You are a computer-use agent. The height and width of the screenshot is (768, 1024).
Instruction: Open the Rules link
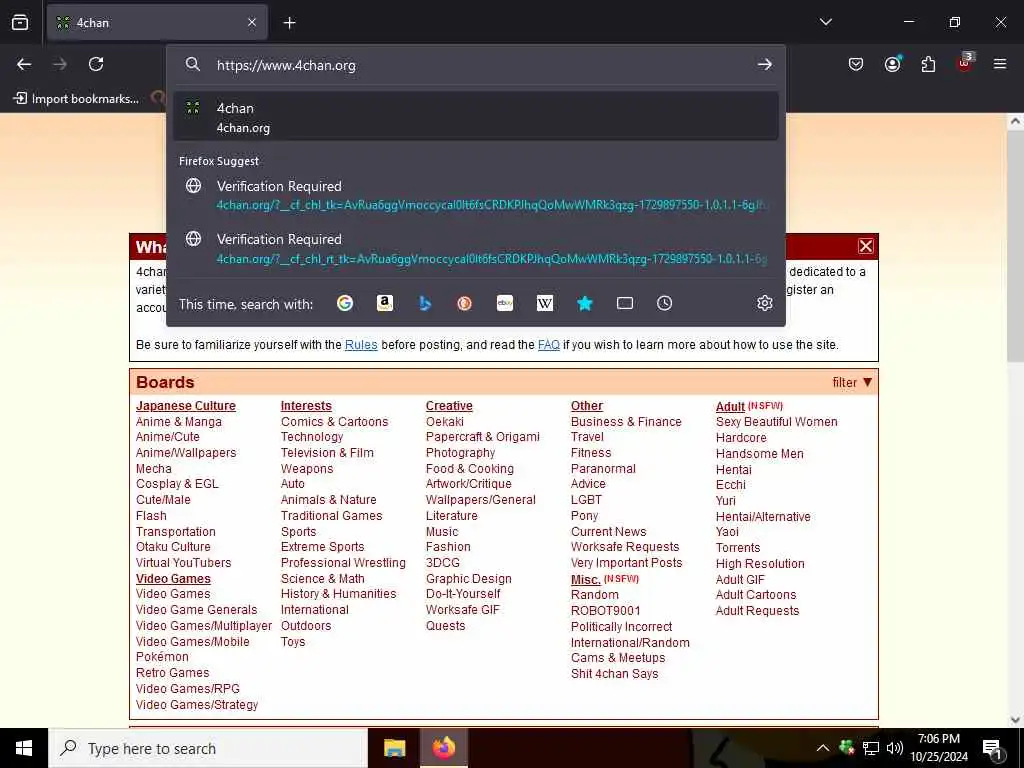click(361, 345)
